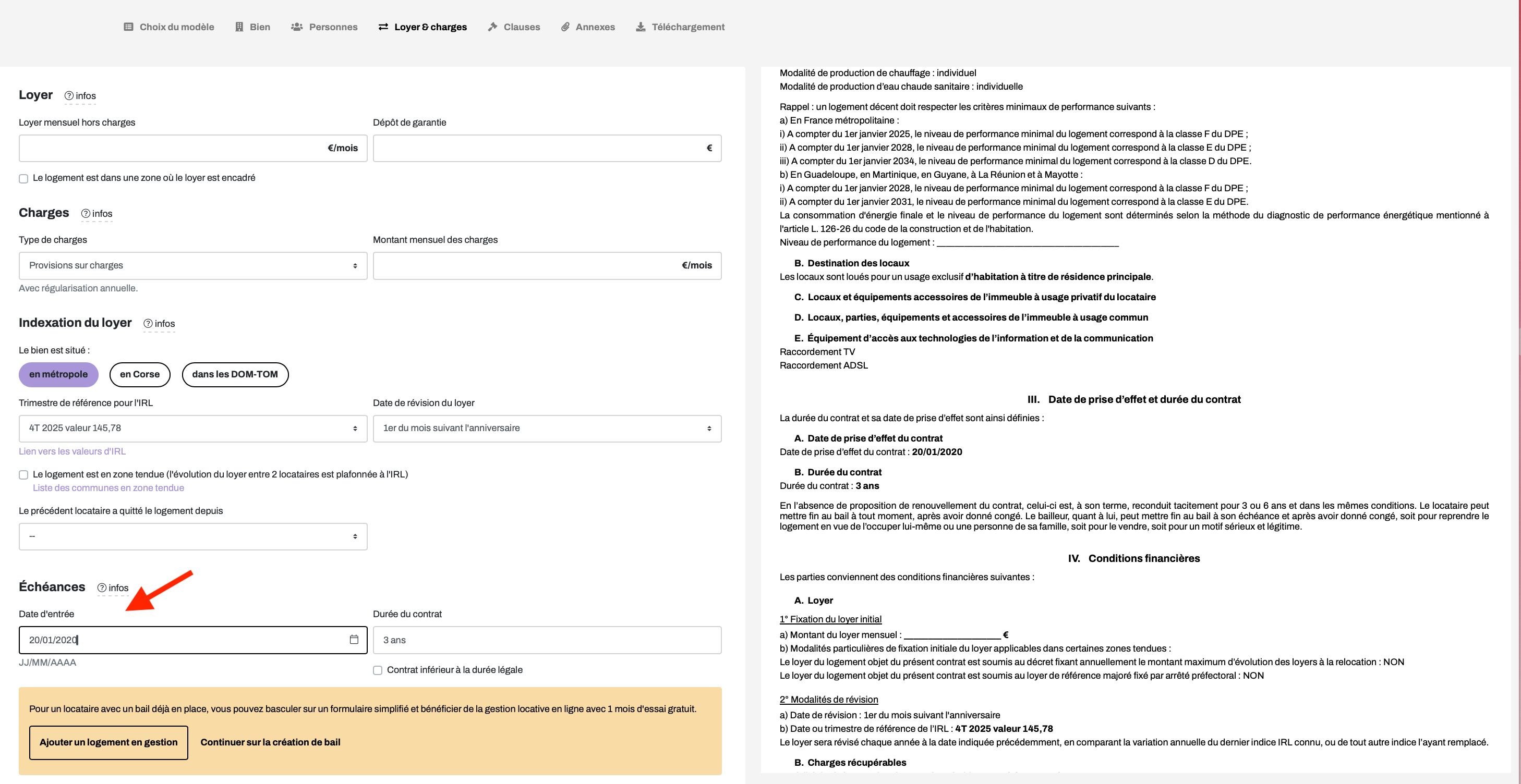This screenshot has height=784, width=1521.
Task: Click the question mark icon next to Loyer
Action: [69, 95]
